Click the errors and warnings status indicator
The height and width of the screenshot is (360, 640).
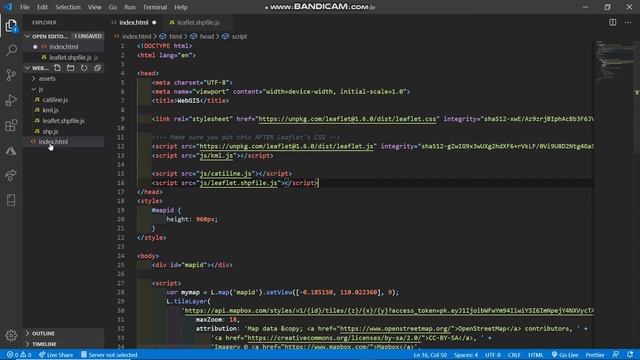[19, 355]
